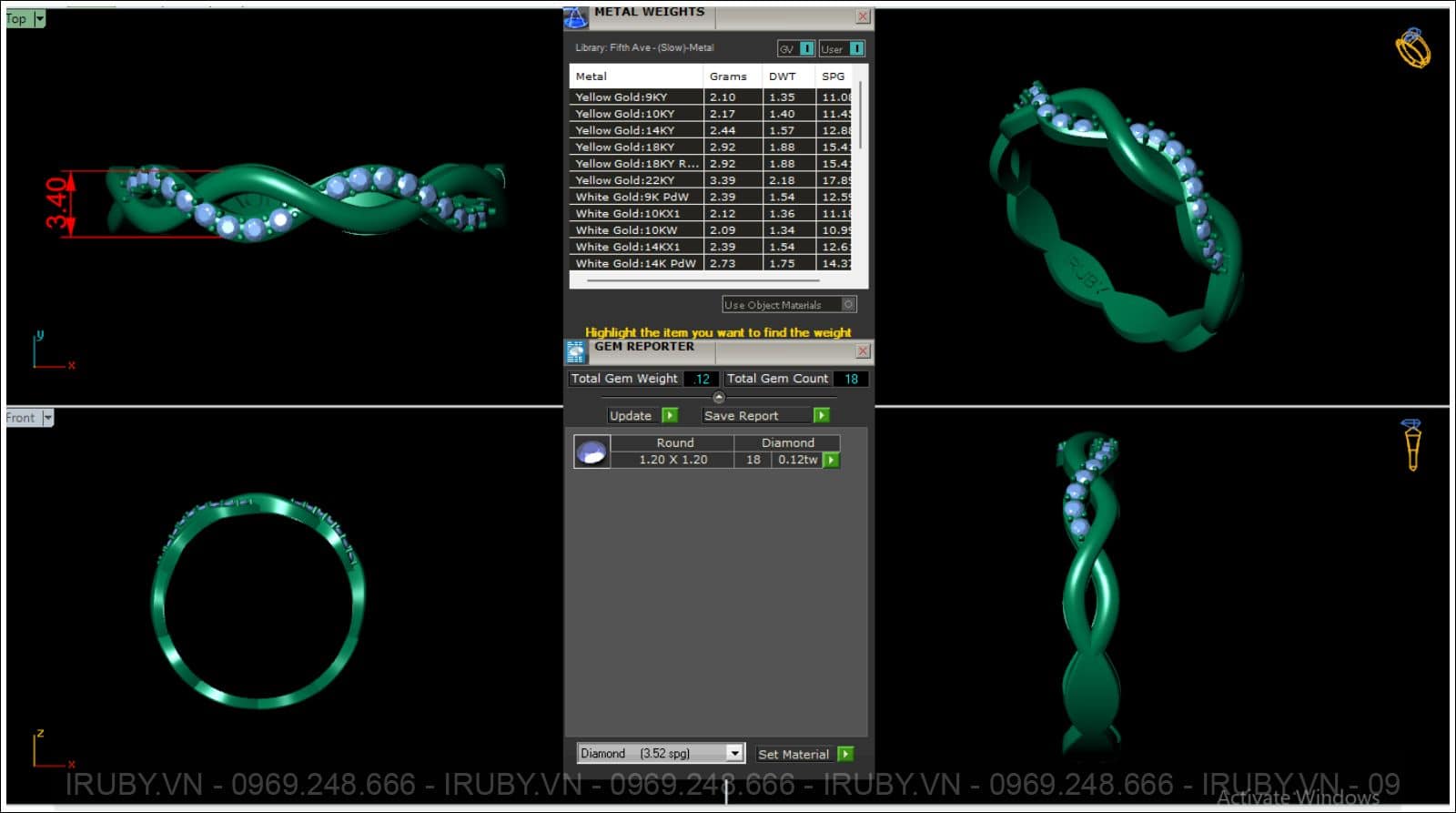Open the Top viewport dropdown arrow
1456x813 pixels.
[x=39, y=18]
